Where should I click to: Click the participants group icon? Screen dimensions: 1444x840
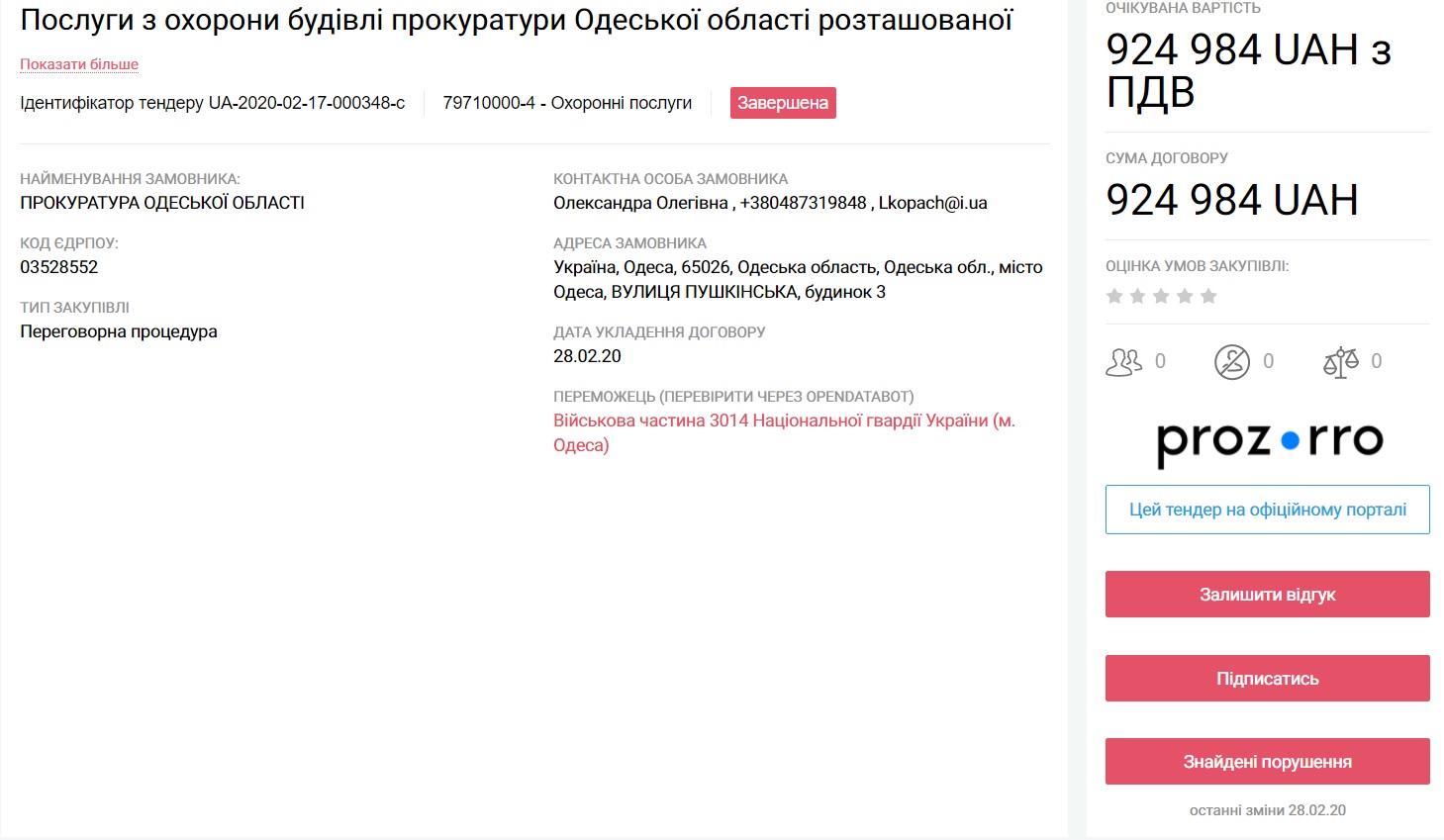(1123, 362)
